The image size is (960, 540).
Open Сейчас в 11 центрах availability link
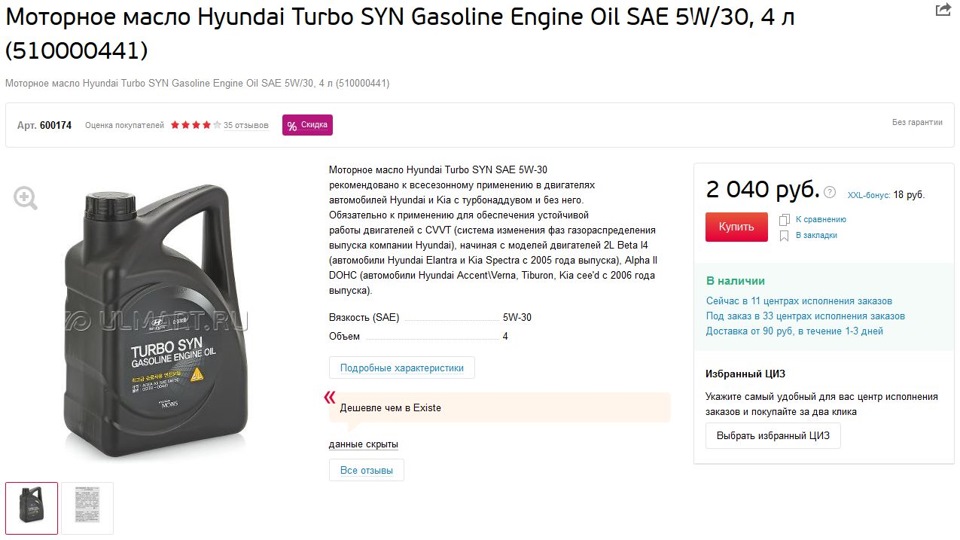point(799,301)
